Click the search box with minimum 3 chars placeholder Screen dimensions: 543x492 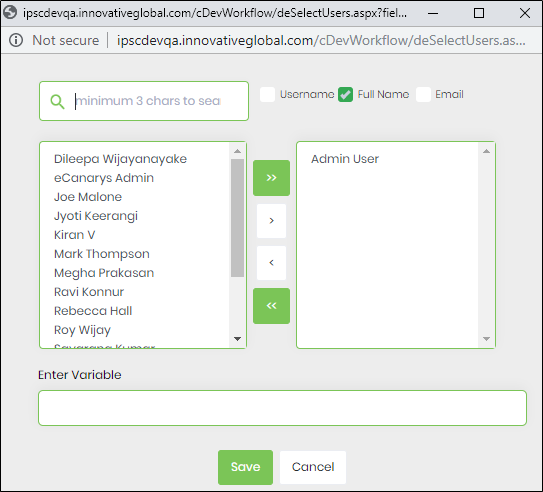coord(144,101)
